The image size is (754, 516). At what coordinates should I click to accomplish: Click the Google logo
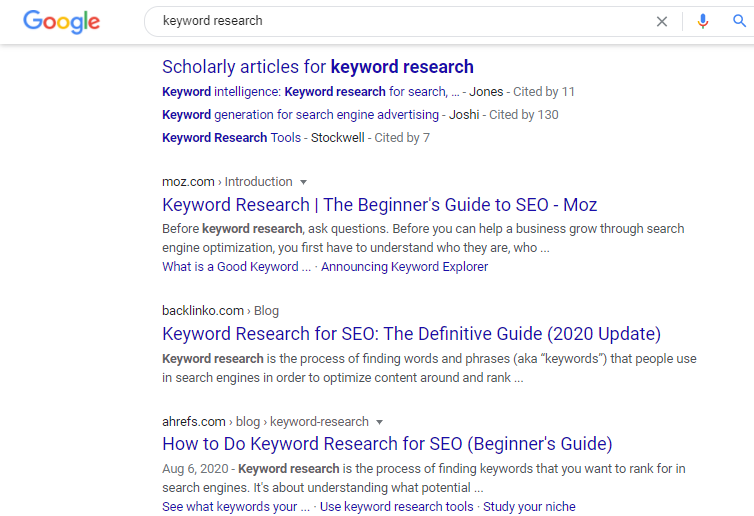[62, 22]
